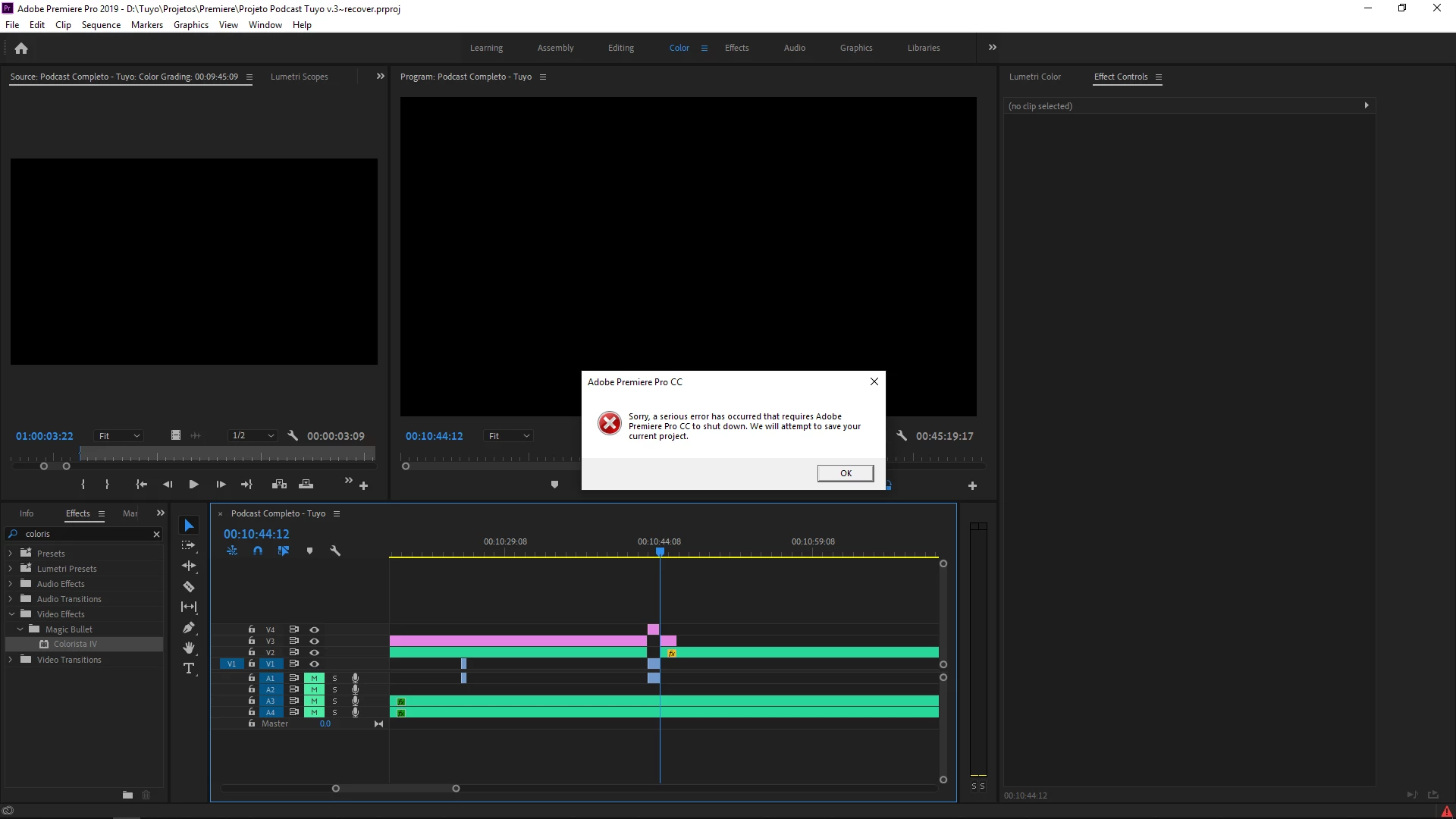Click the coloris effects search field
The image size is (1456, 819).
click(83, 534)
